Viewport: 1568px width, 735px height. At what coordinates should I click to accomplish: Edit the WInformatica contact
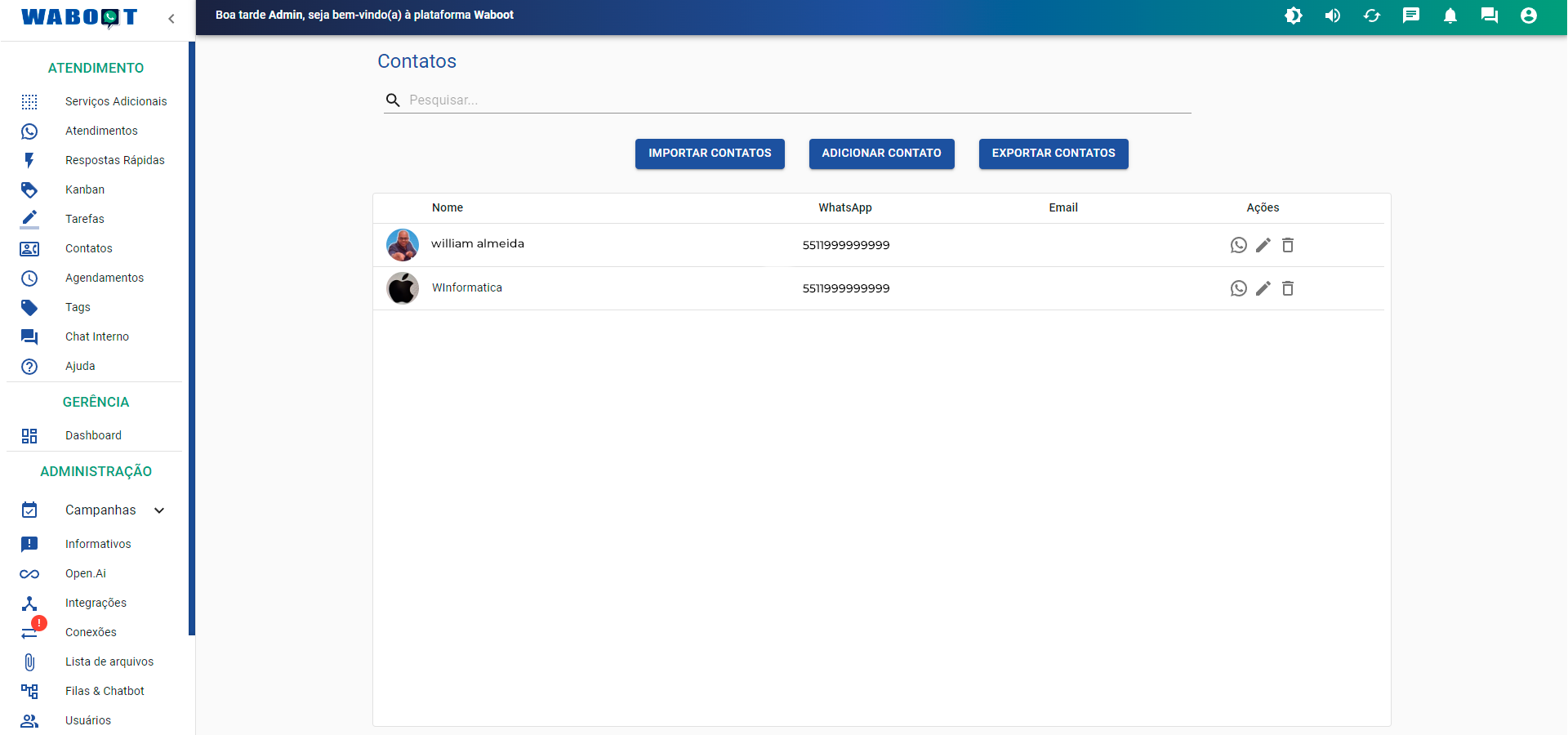pos(1263,288)
